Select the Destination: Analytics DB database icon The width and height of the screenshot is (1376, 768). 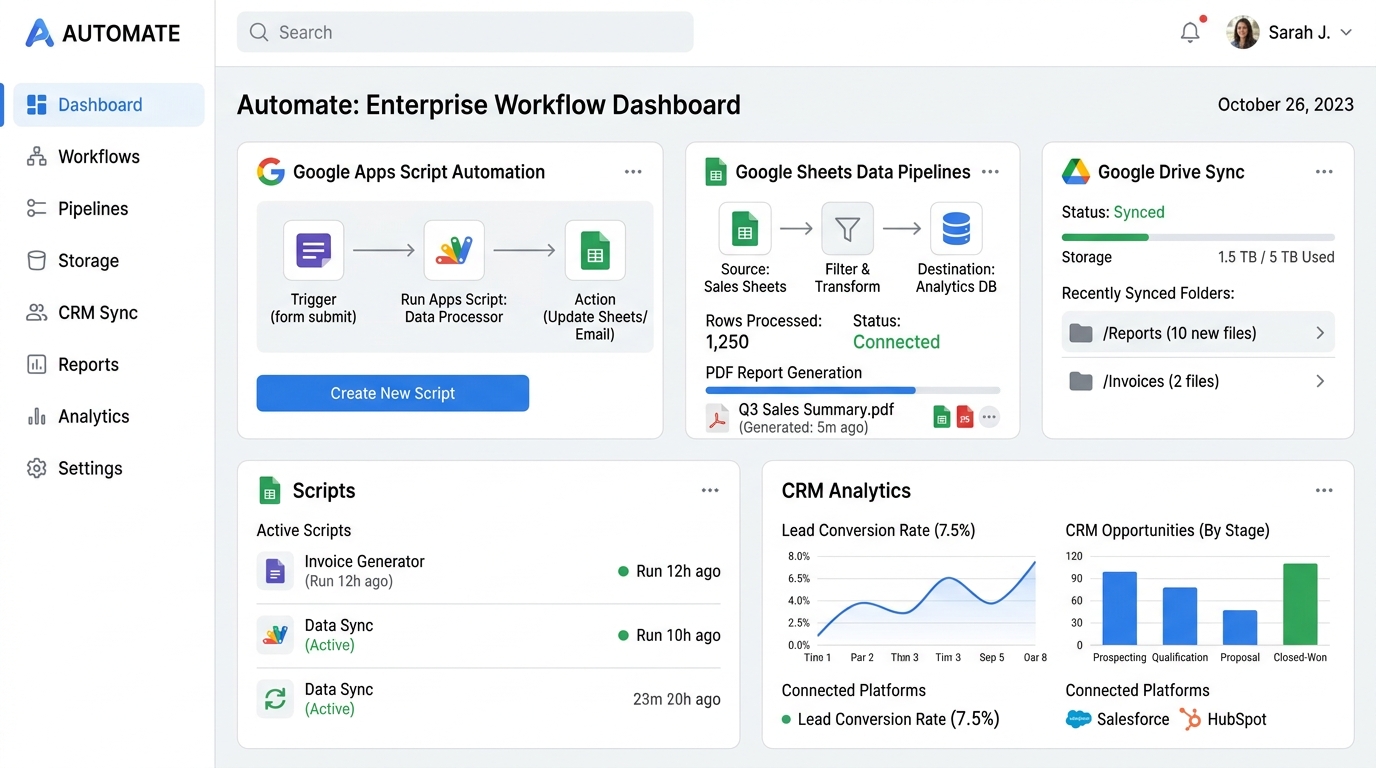(x=956, y=229)
